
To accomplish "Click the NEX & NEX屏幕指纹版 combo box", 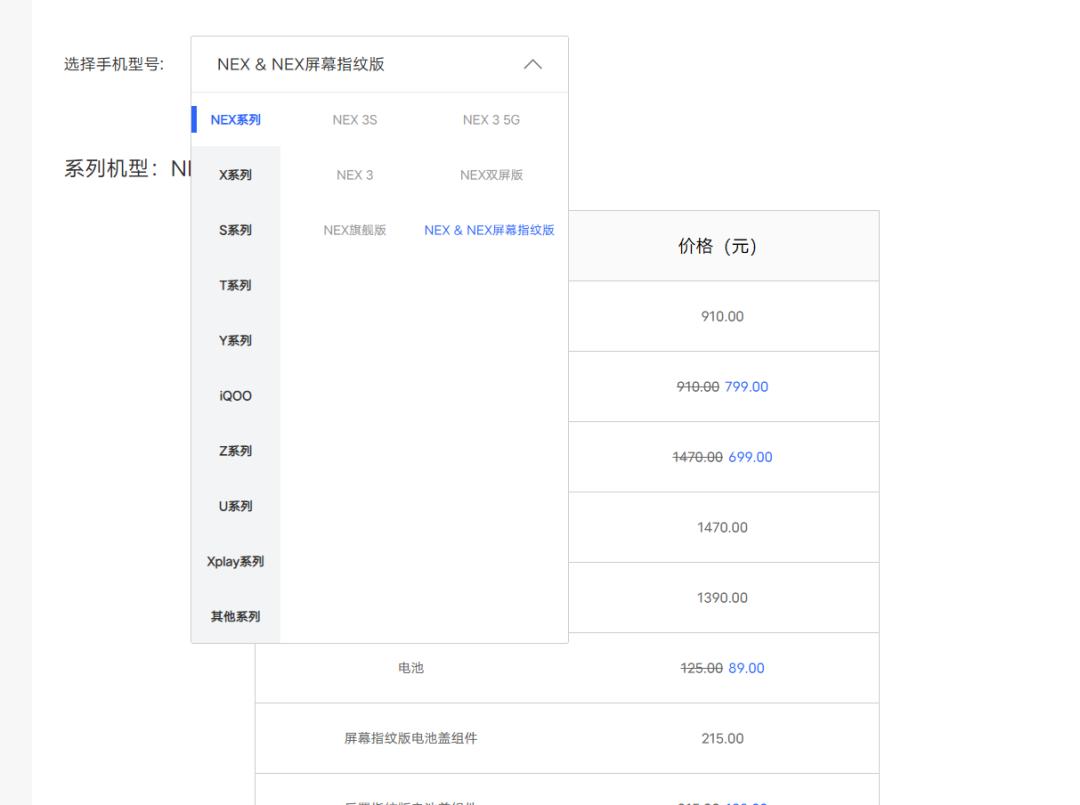I will click(360, 65).
